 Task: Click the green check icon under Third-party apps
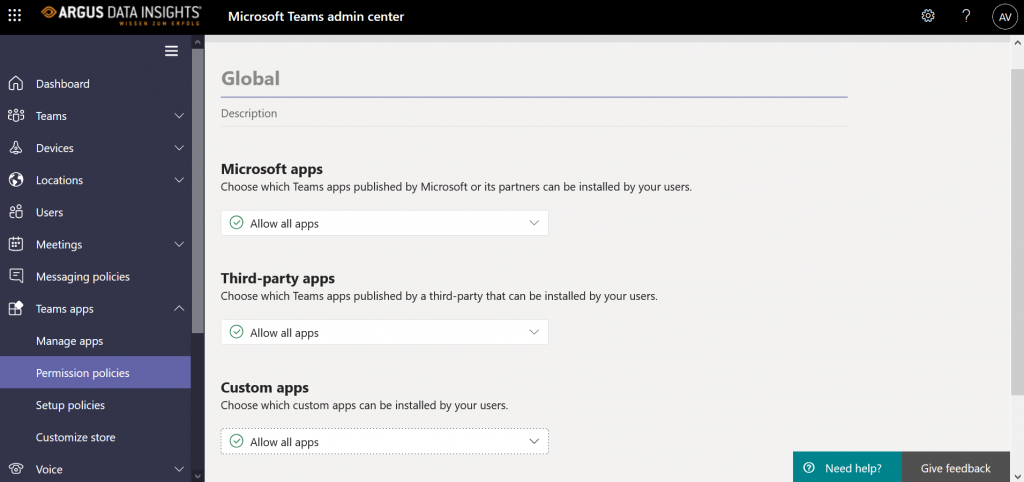click(x=236, y=332)
